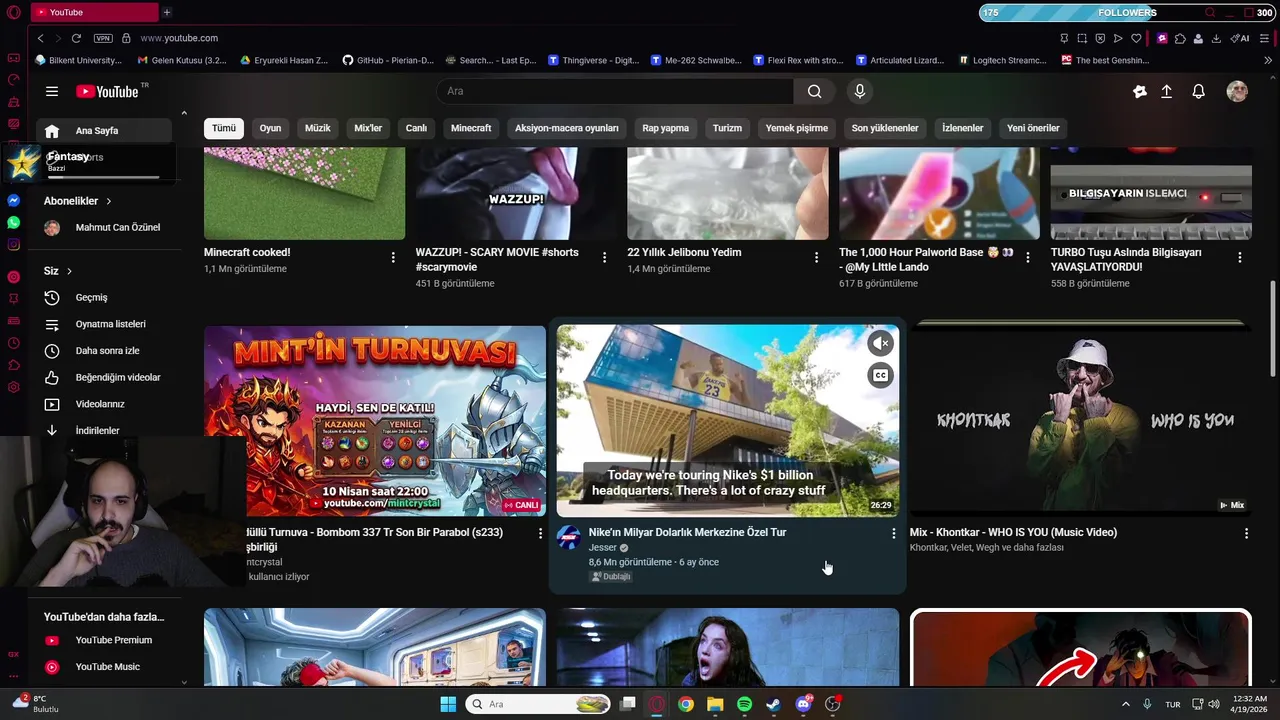The width and height of the screenshot is (1280, 720).
Task: Unmute the Nike video preview
Action: click(x=880, y=344)
